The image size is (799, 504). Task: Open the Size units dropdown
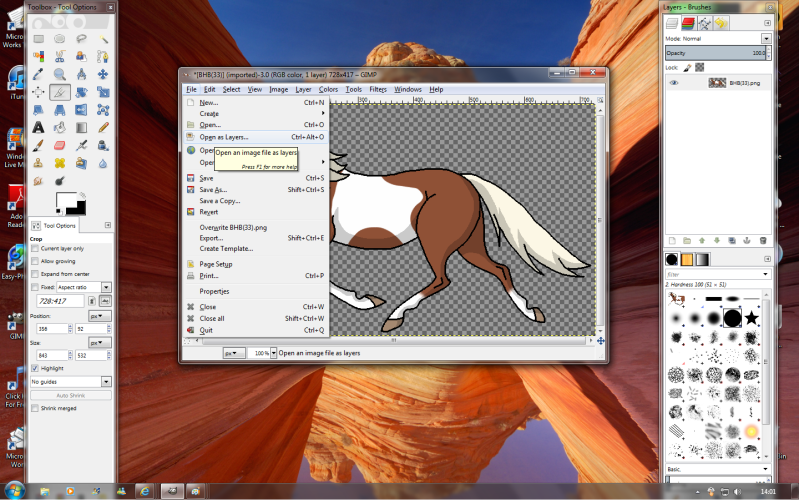99,343
